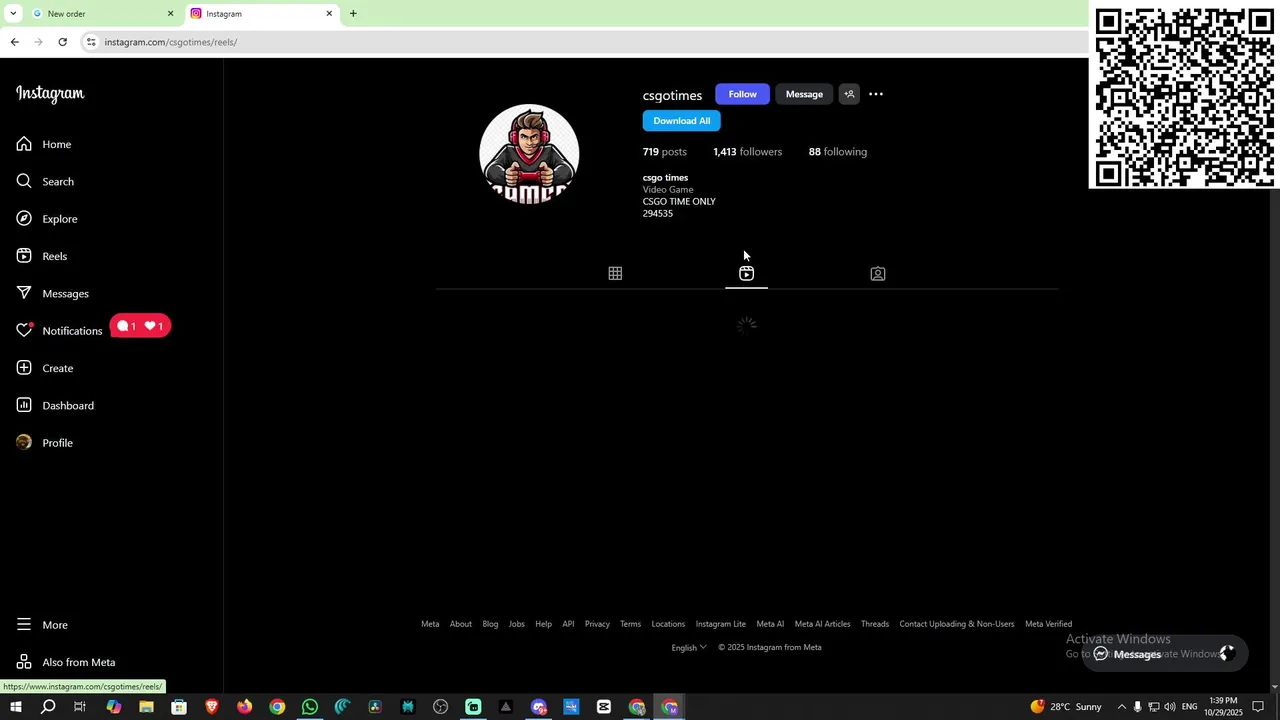
Task: Open the Locations footer link
Action: [x=668, y=624]
